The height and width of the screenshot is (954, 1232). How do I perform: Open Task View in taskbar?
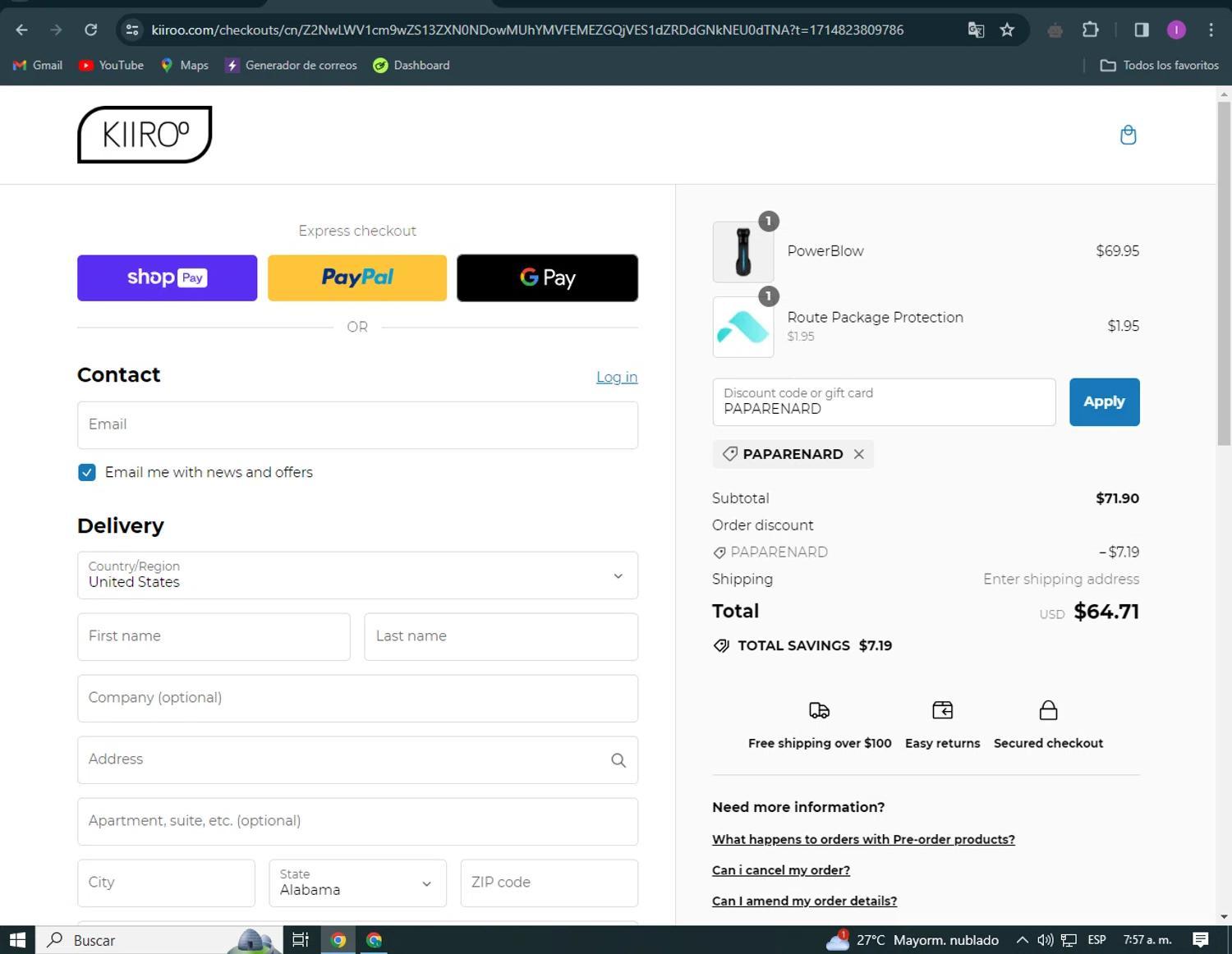tap(301, 940)
